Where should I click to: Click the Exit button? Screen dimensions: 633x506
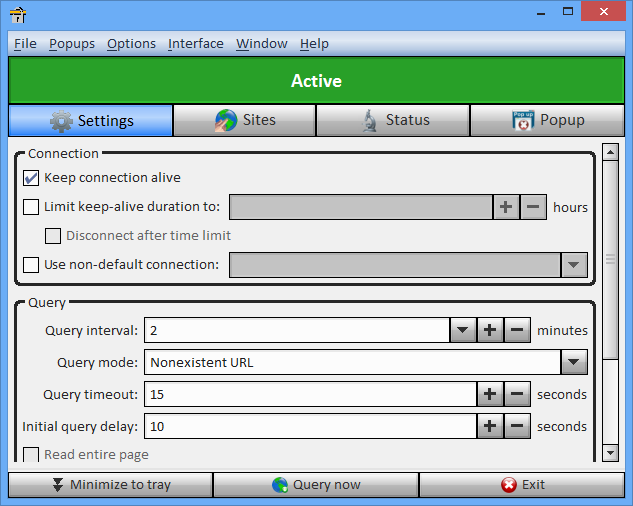[x=522, y=485]
